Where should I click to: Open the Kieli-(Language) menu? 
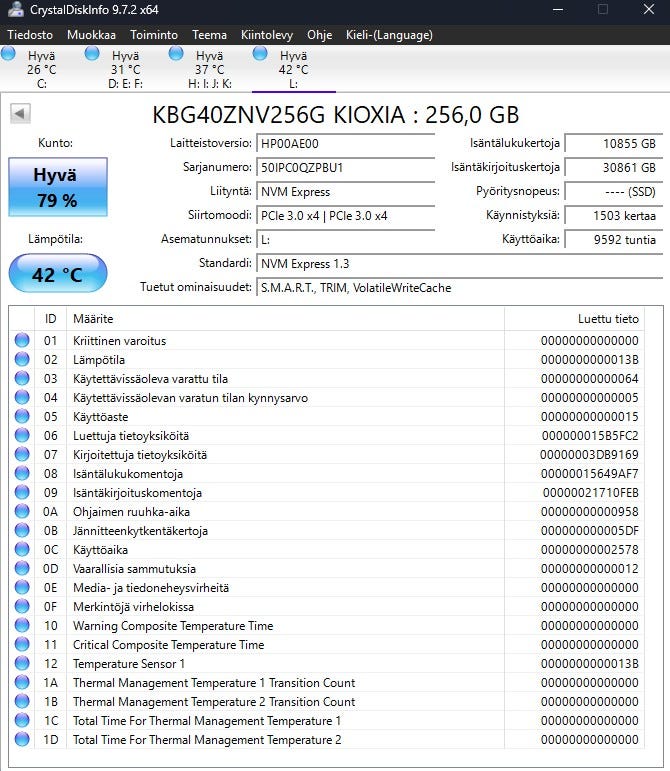[388, 35]
